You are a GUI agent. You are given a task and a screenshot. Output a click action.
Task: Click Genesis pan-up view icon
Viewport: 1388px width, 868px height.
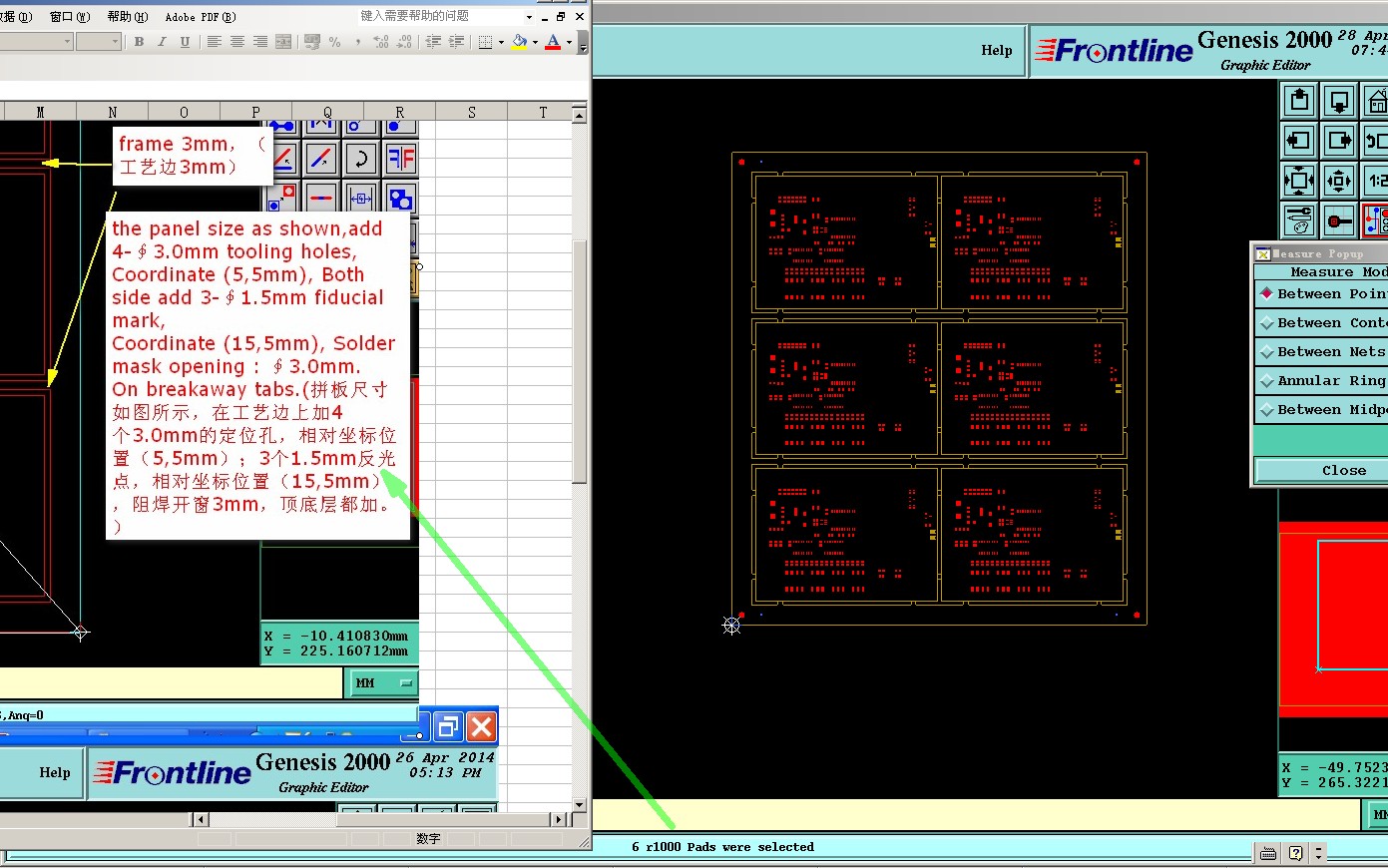click(1299, 101)
